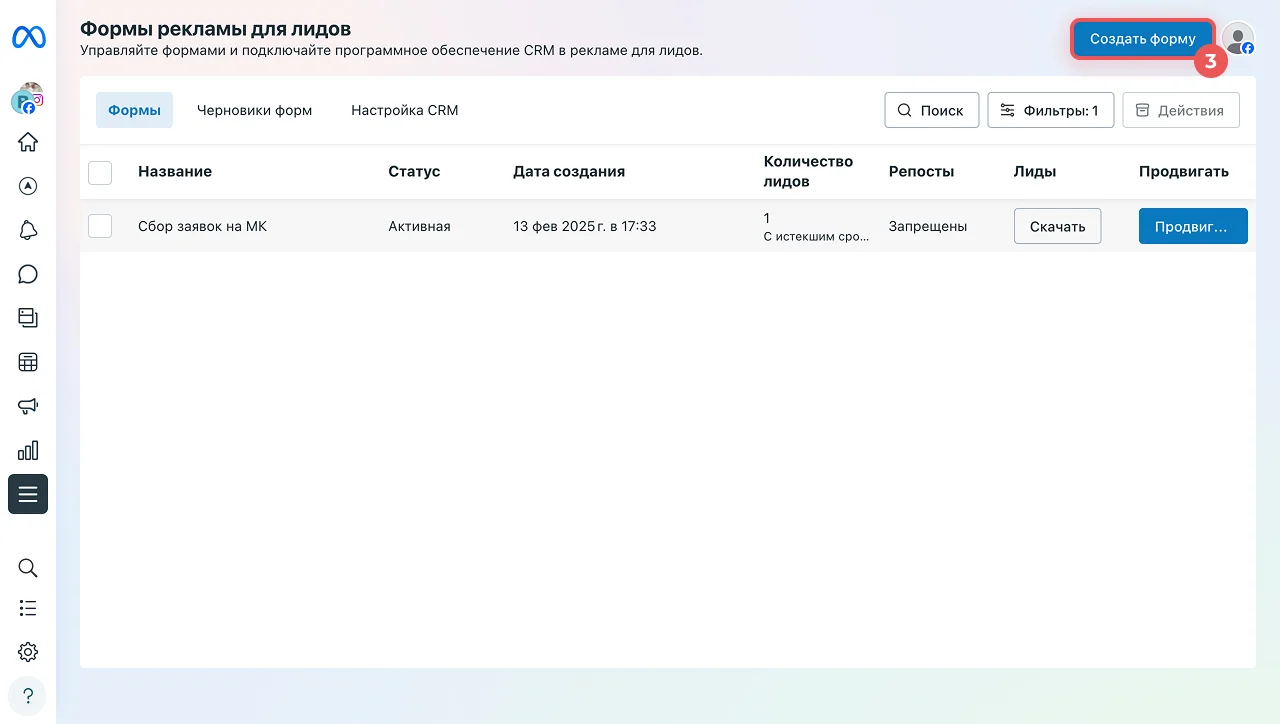Open the All tools hamburger menu icon
The width and height of the screenshot is (1280, 724).
click(28, 494)
